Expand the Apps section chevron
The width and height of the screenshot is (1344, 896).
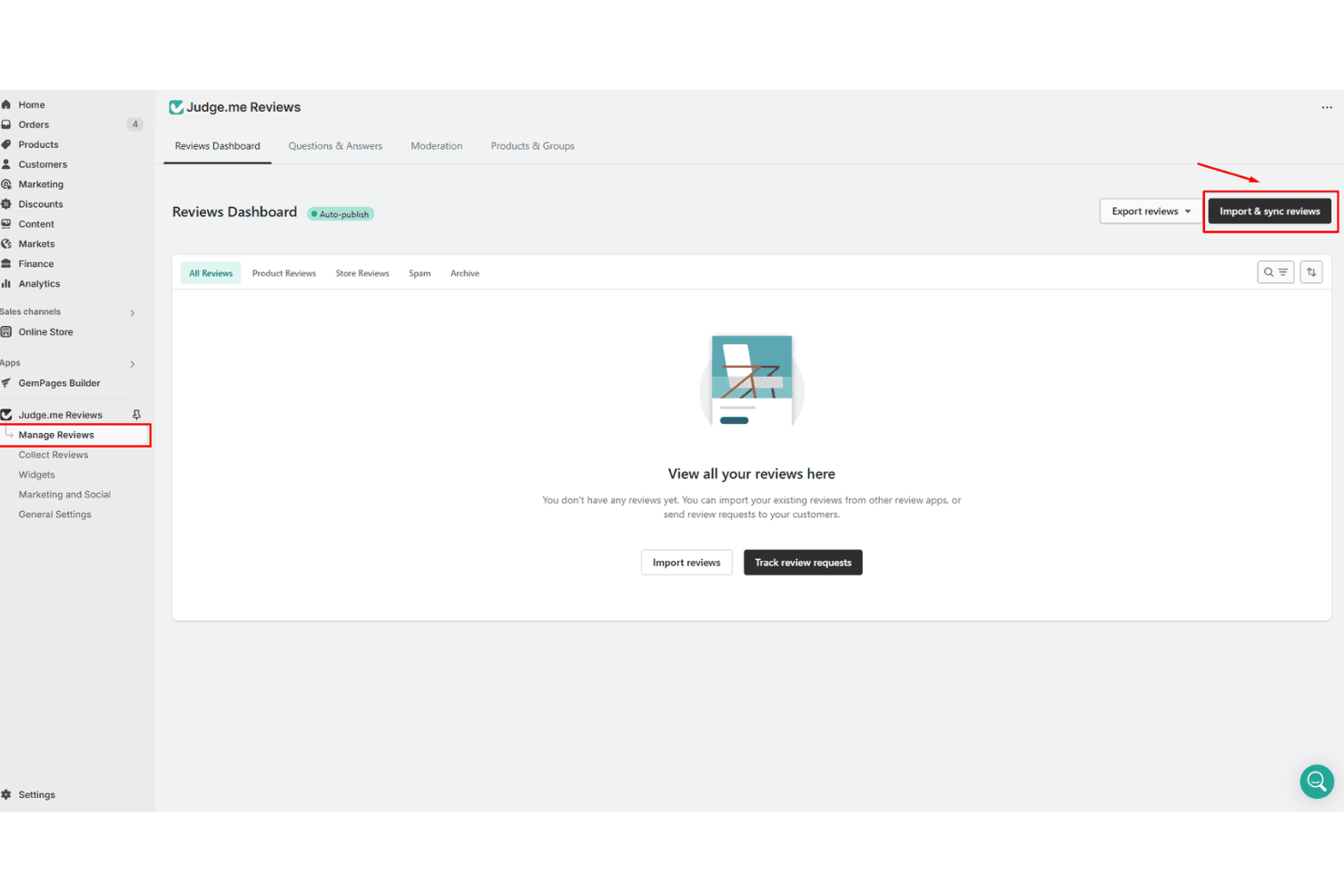point(133,364)
